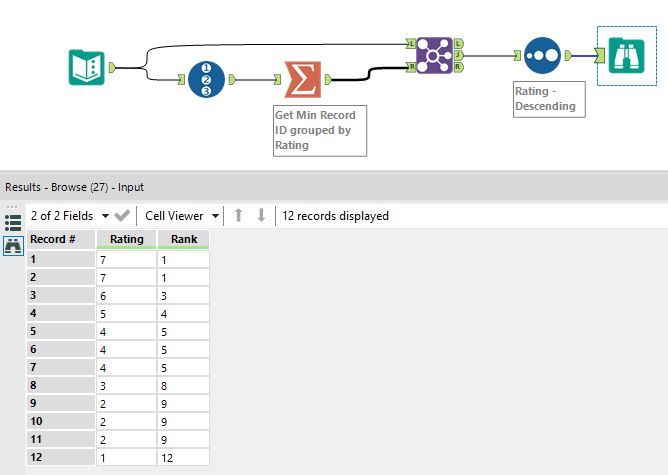This screenshot has width=668, height=475.
Task: Click the Rating column header
Action: tap(127, 239)
